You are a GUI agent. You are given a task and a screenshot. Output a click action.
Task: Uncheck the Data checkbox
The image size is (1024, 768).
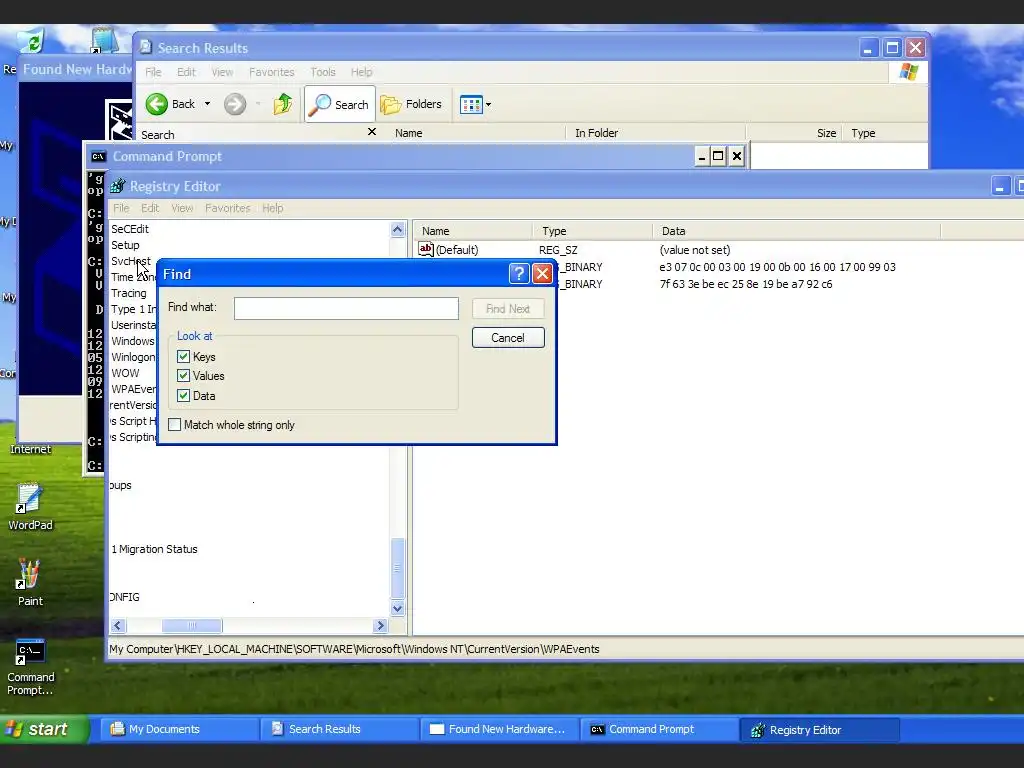click(184, 396)
